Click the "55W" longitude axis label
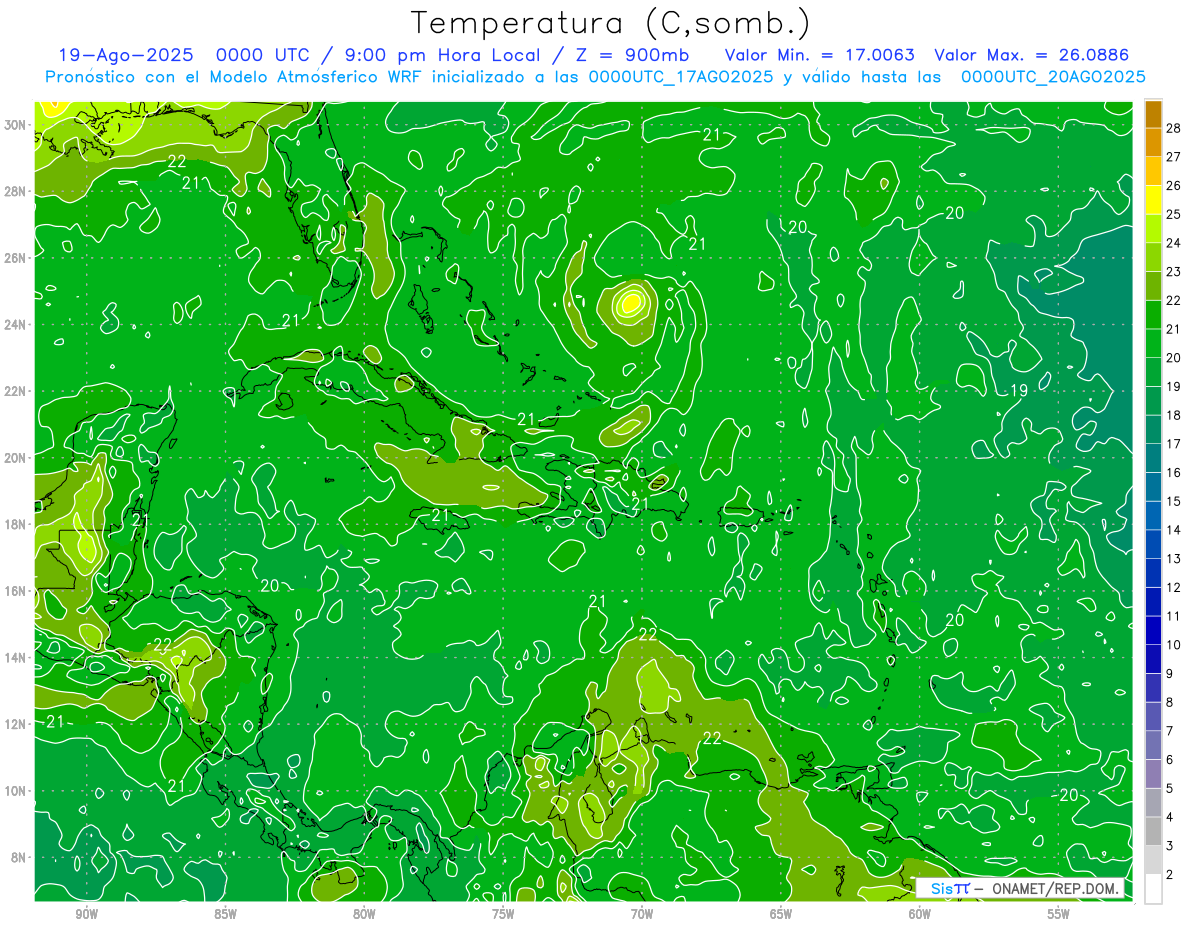The height and width of the screenshot is (927, 1200). tap(1059, 915)
